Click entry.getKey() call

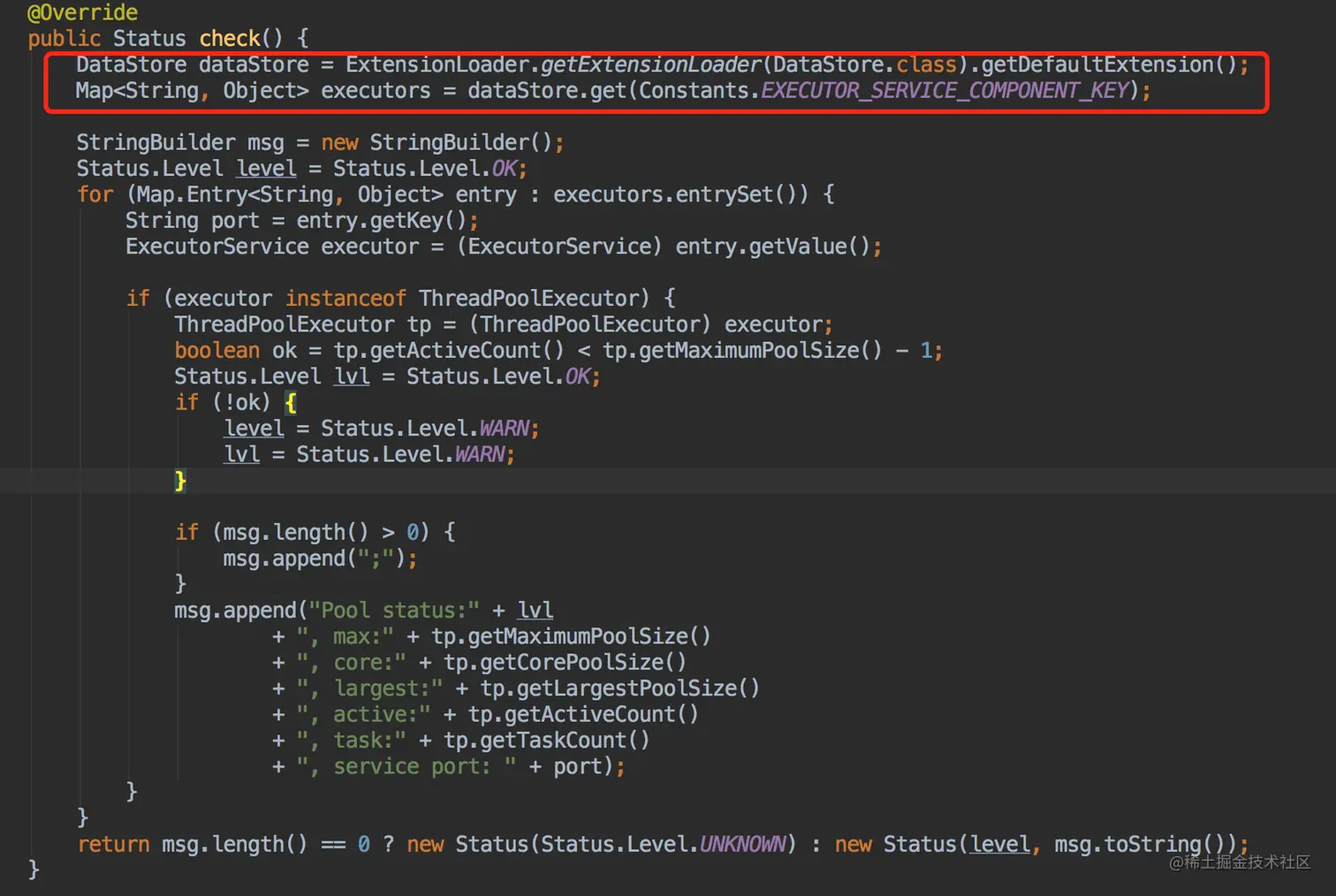click(x=381, y=221)
